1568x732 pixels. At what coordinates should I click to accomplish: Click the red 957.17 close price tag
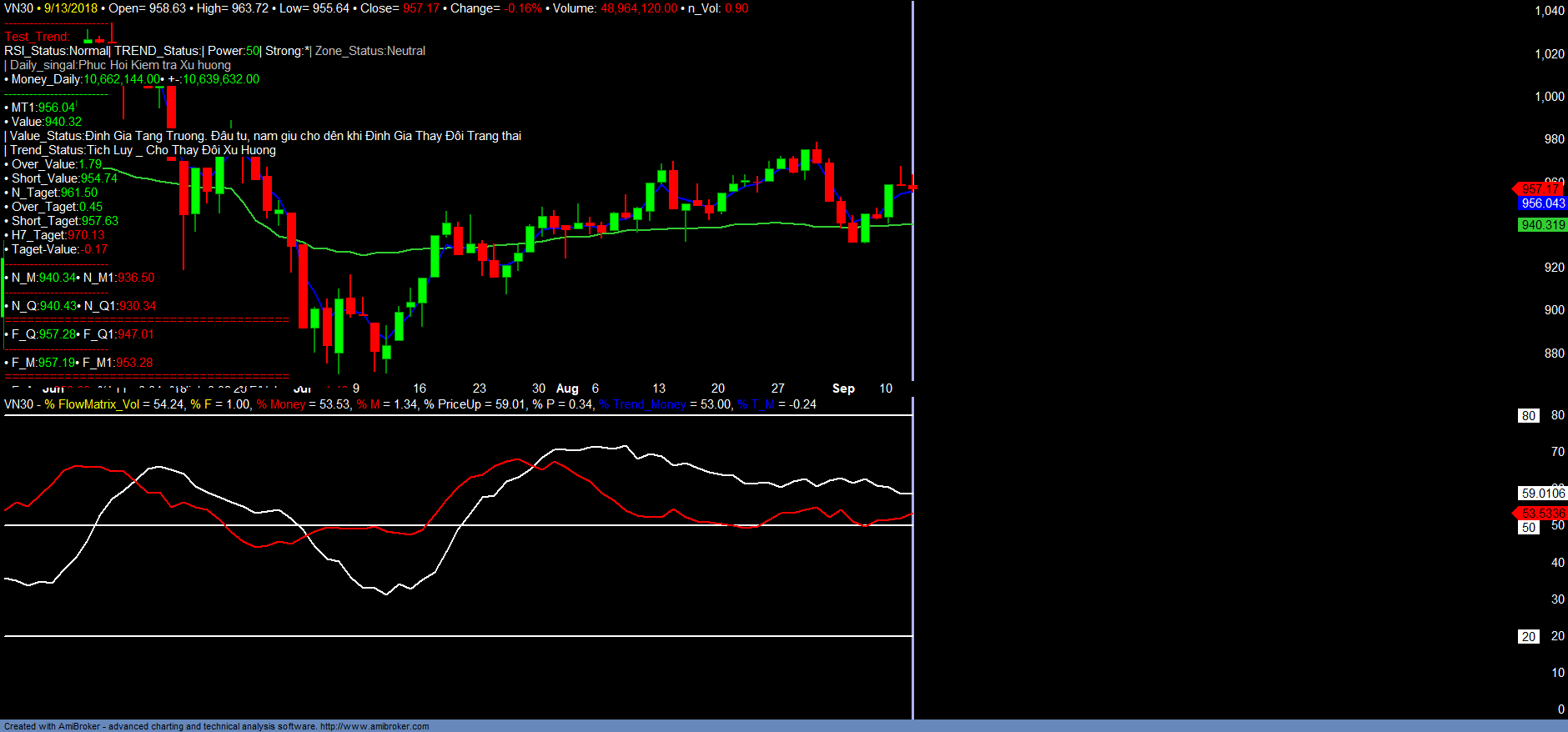point(1540,189)
